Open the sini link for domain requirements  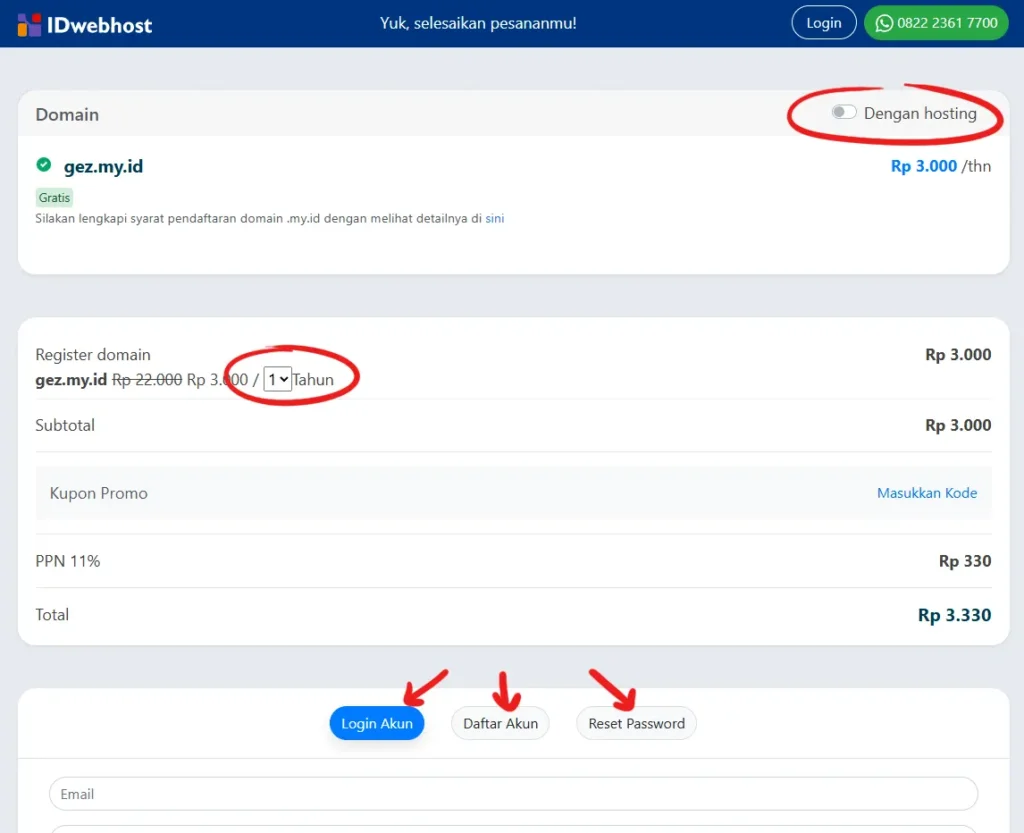494,219
